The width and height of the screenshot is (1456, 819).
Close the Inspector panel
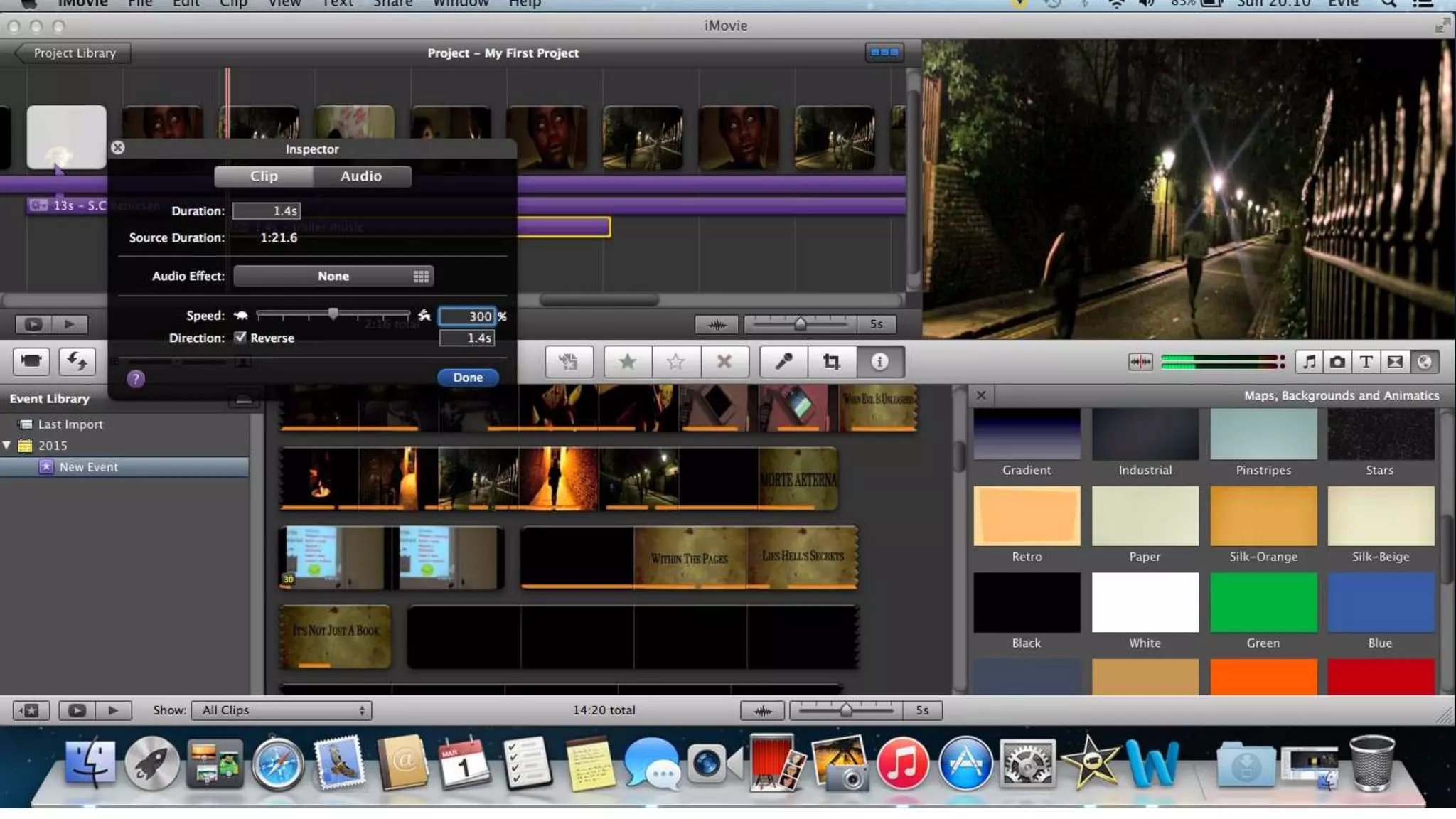pos(118,148)
